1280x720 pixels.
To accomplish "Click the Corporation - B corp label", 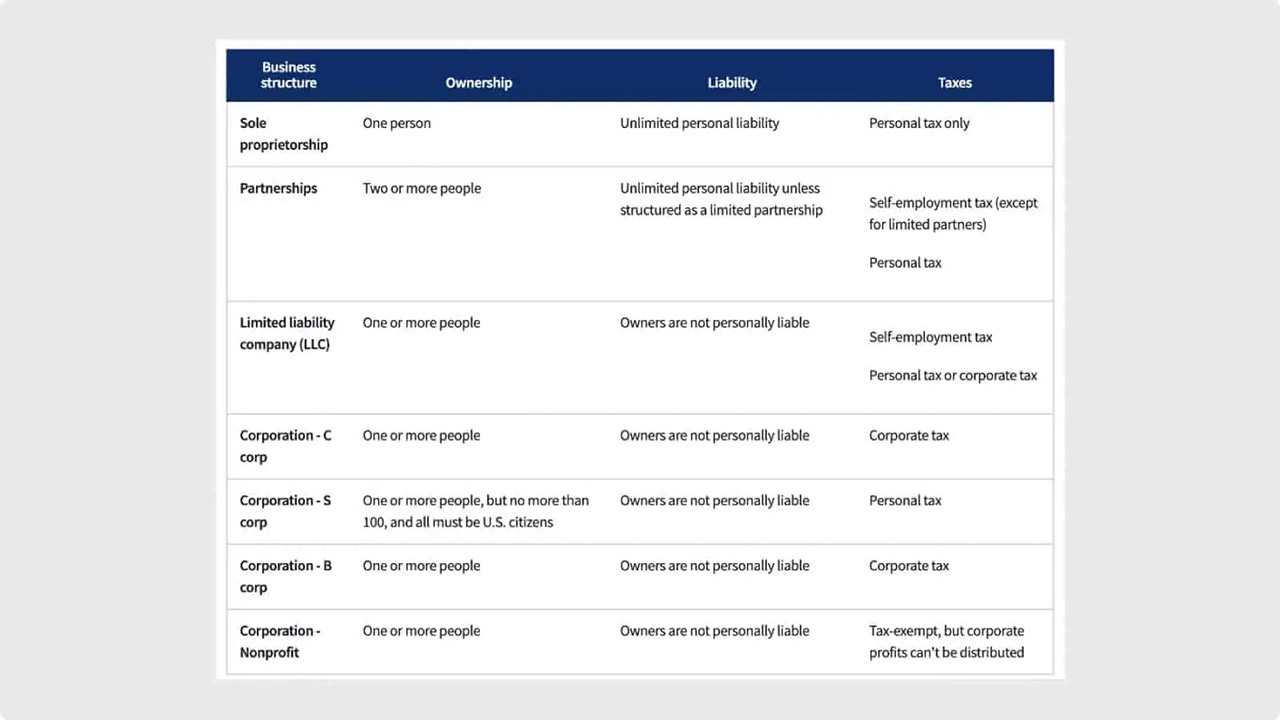I will coord(285,576).
